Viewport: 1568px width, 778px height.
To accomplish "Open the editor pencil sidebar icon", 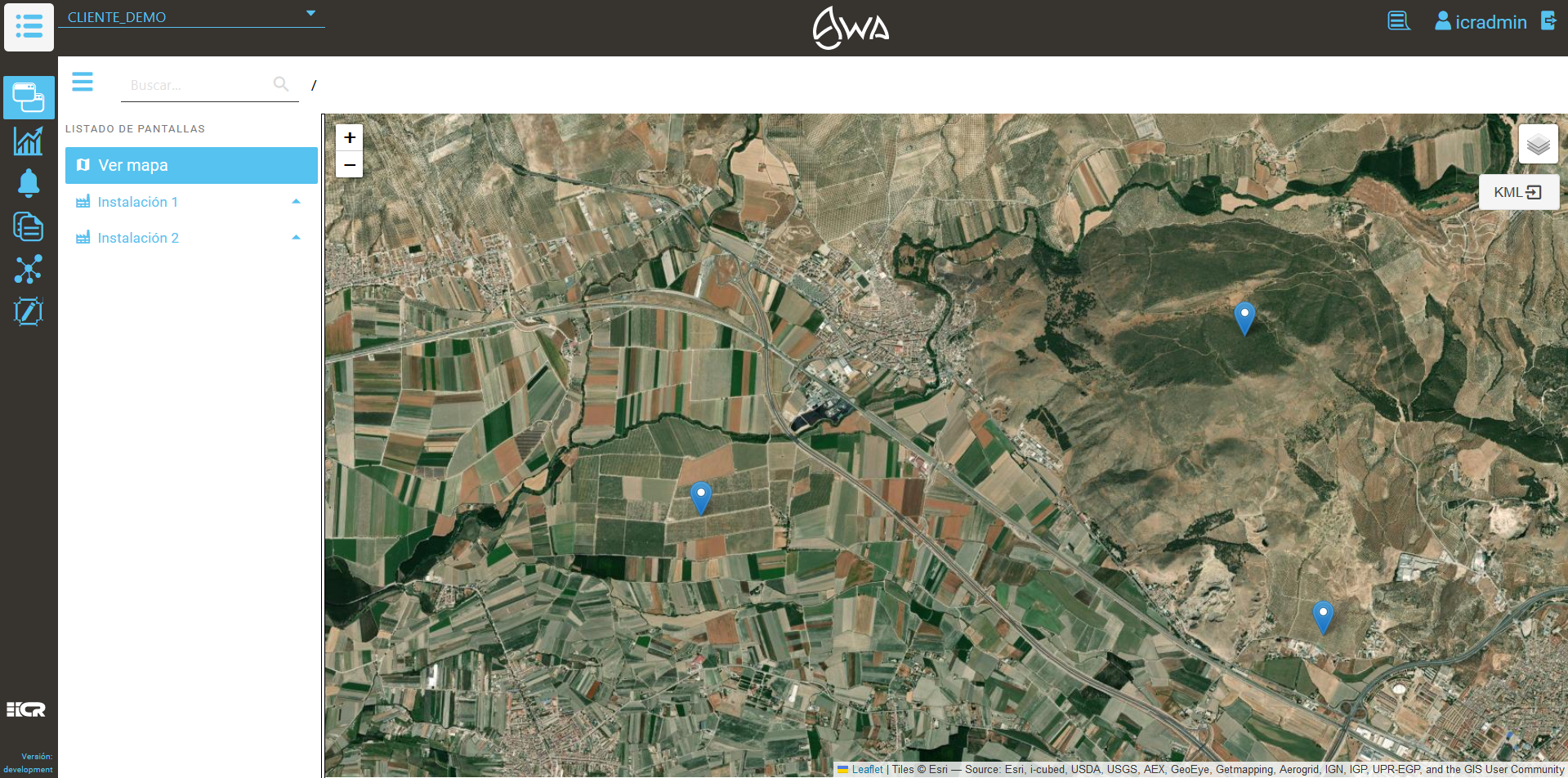I will point(29,311).
